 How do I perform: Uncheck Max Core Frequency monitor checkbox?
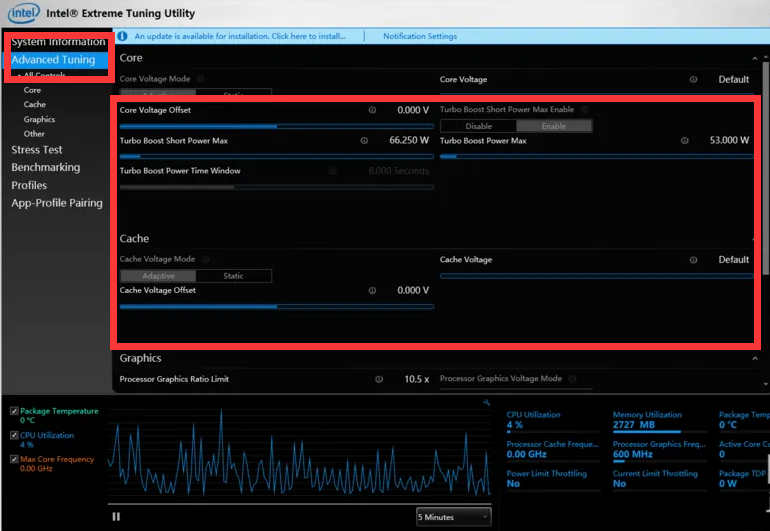14,459
